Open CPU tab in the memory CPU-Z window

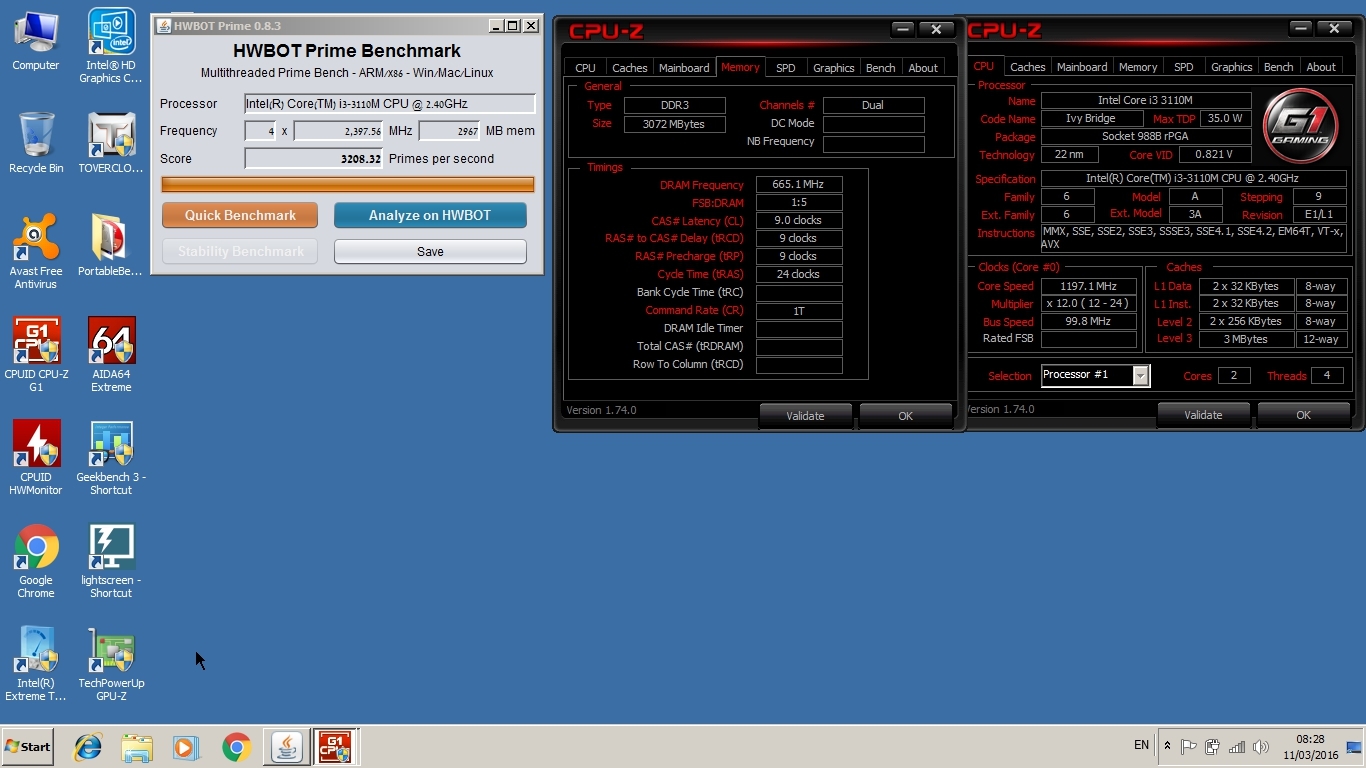pos(585,67)
